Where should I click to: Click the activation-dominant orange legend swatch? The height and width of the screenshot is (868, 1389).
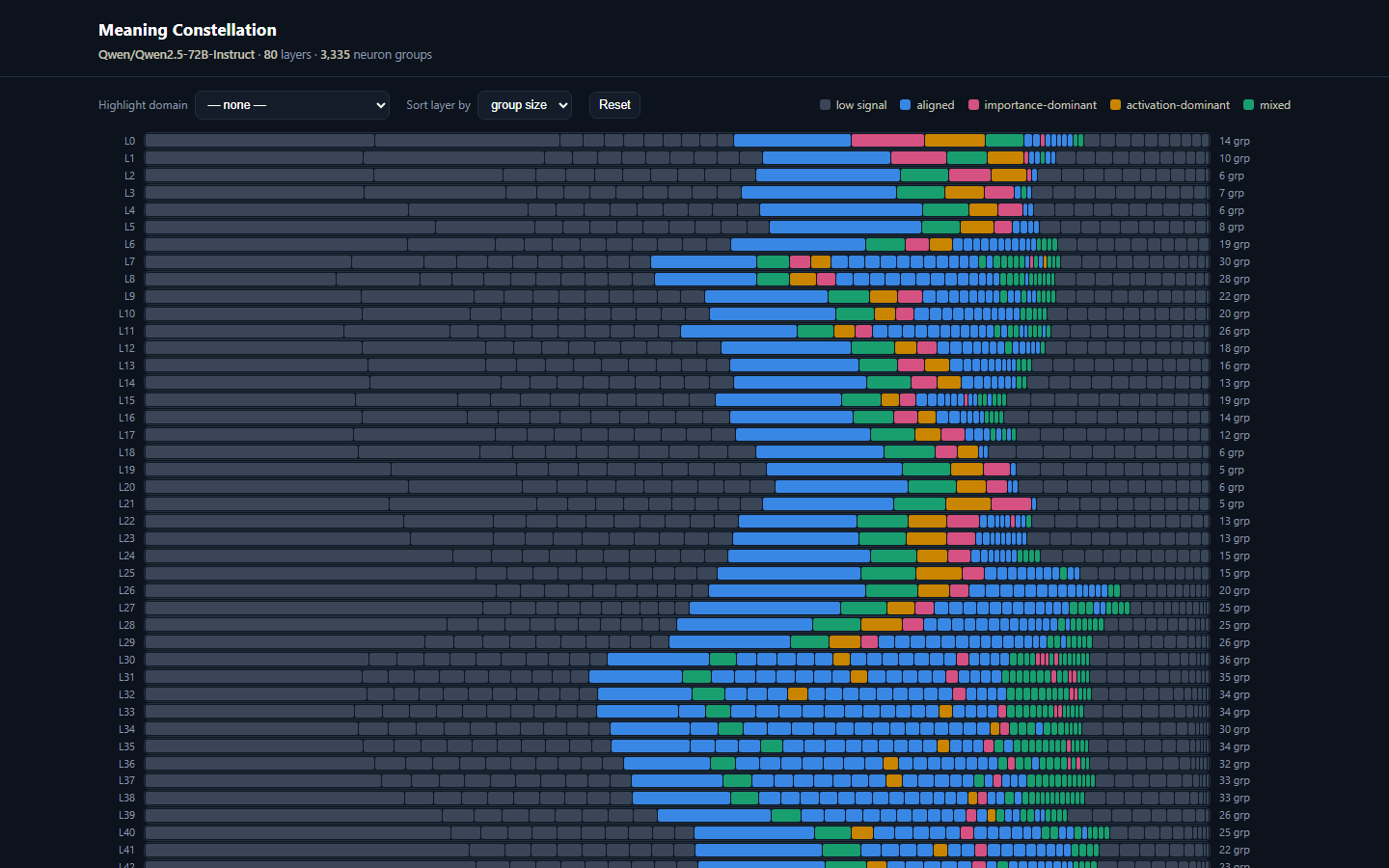coord(1115,105)
